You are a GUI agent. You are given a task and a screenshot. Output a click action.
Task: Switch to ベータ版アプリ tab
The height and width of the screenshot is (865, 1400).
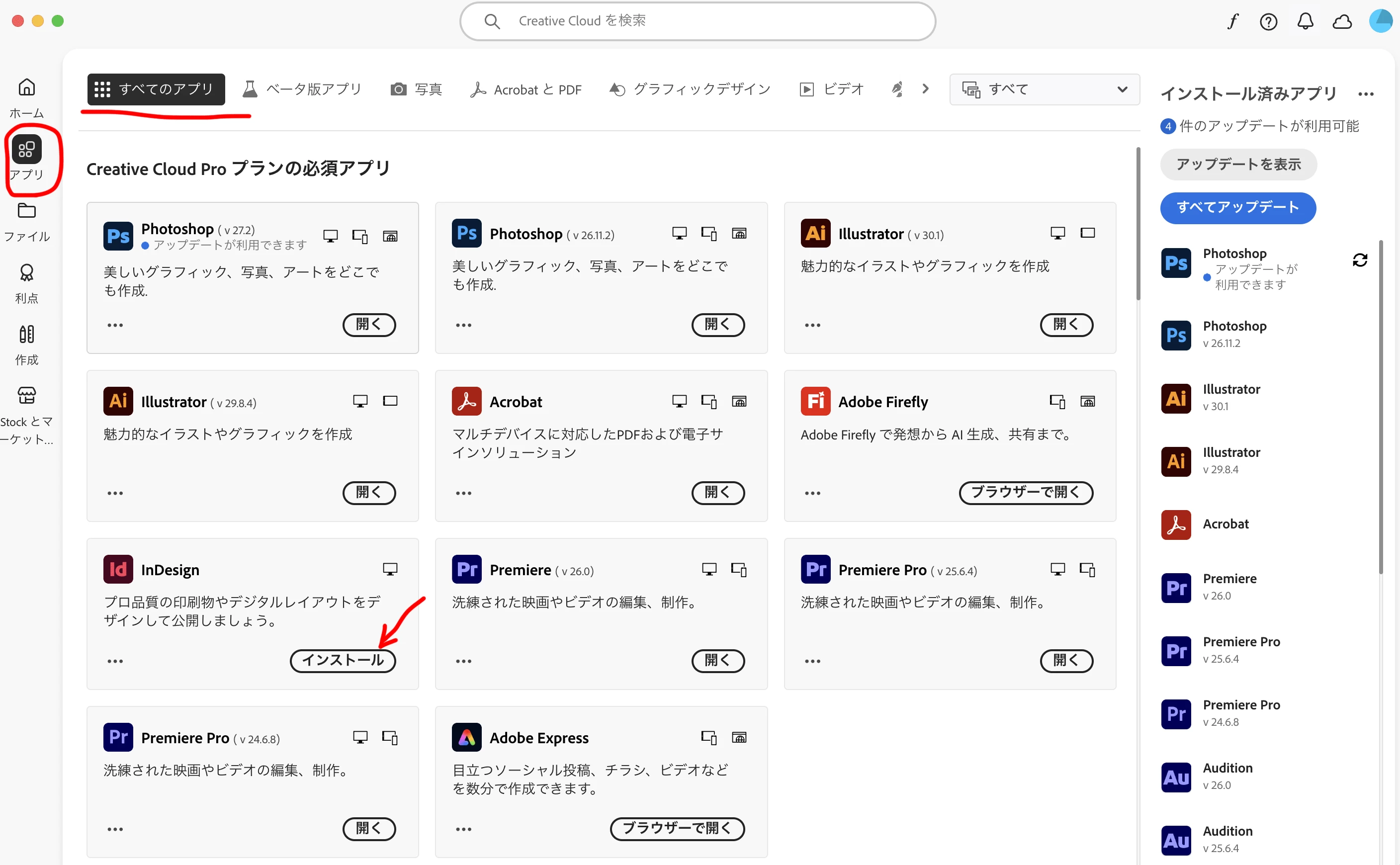302,89
